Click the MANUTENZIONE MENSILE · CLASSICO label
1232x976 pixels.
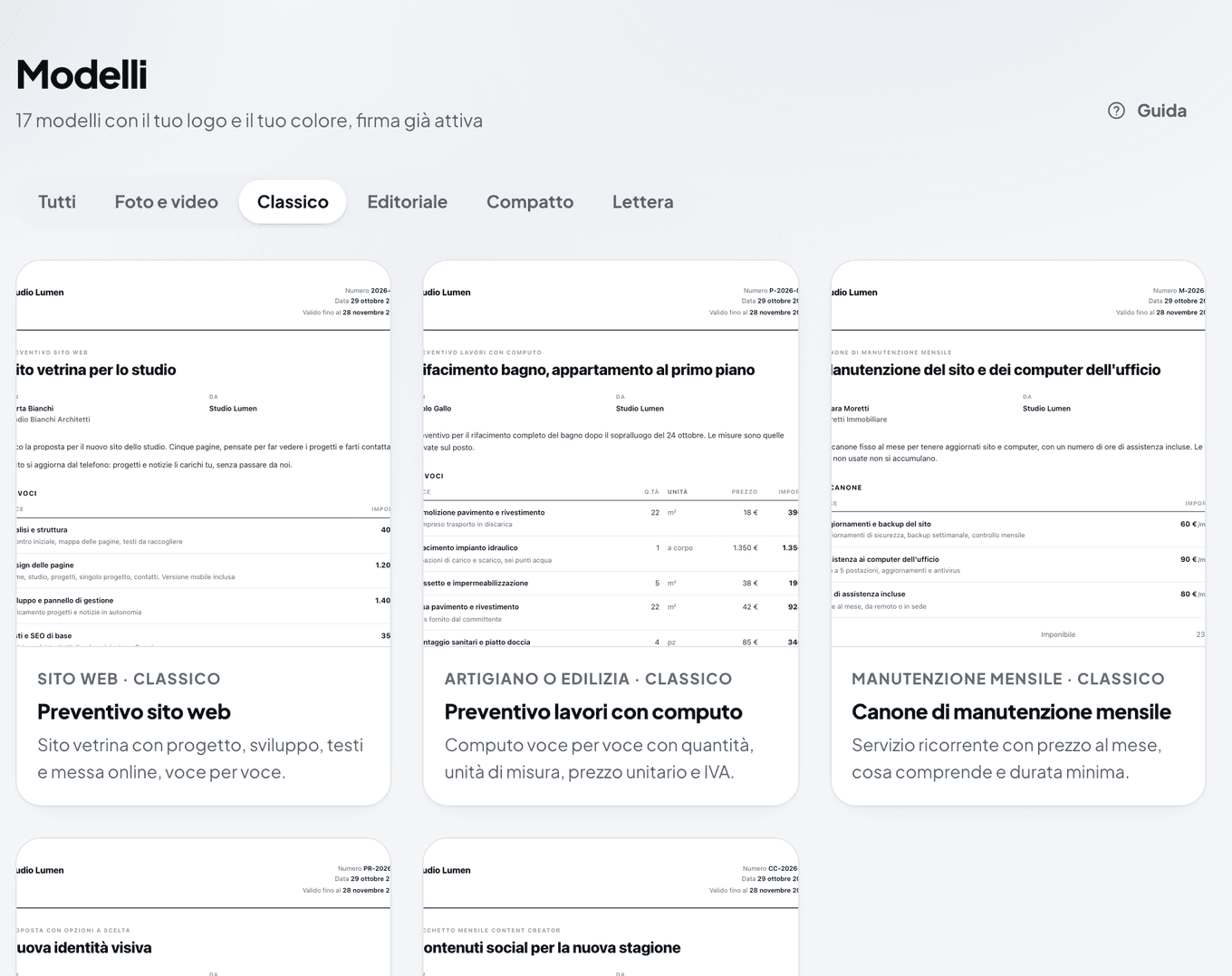[1008, 679]
